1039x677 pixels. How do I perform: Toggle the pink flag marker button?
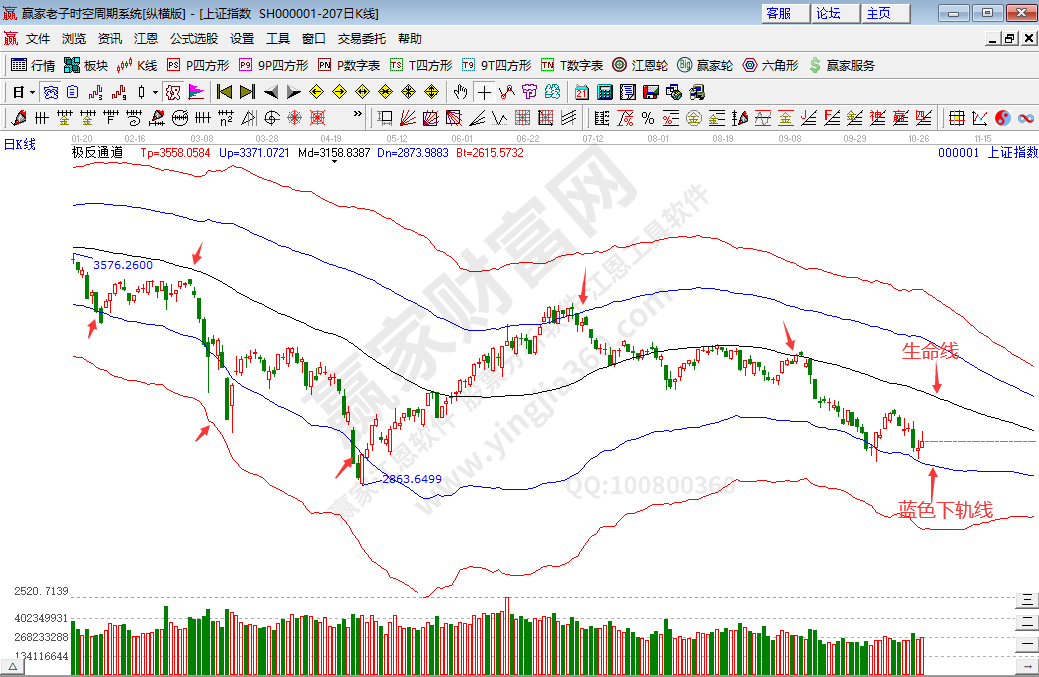click(196, 92)
